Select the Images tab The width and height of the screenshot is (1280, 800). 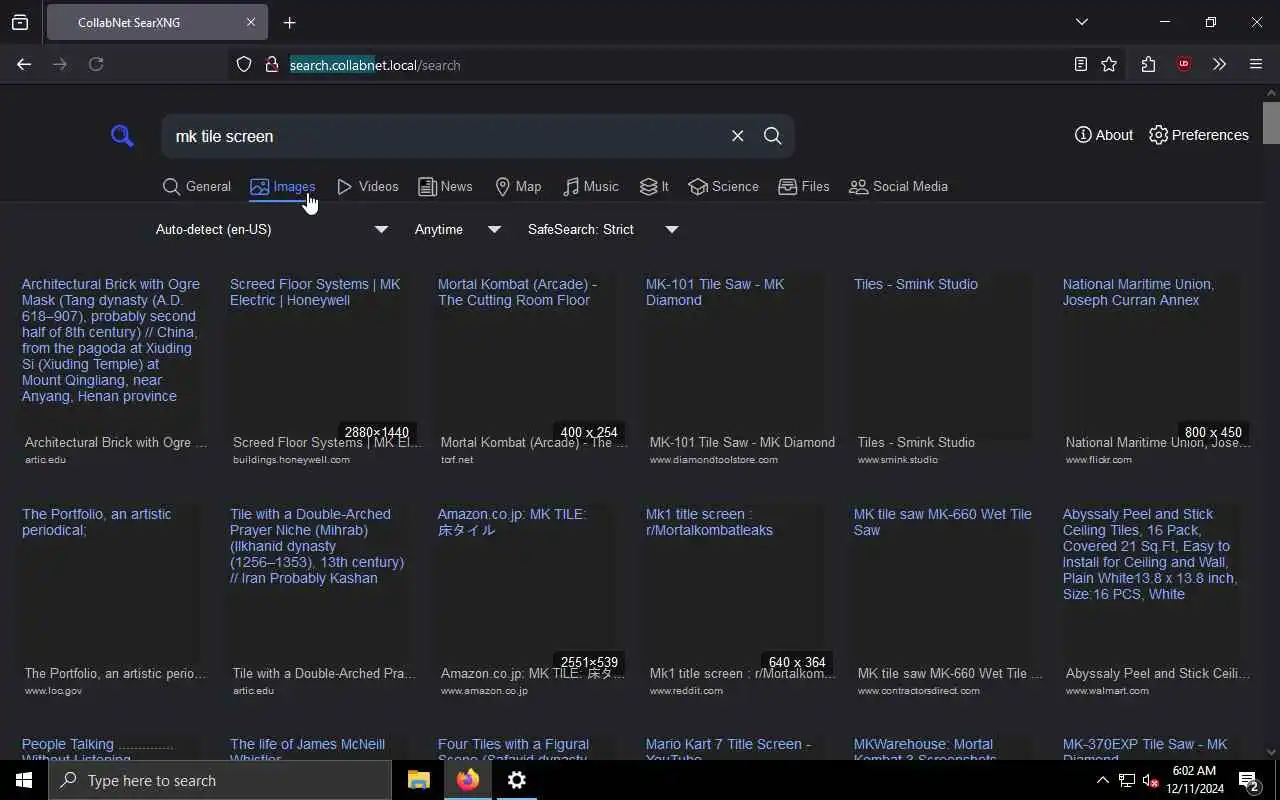pos(283,186)
